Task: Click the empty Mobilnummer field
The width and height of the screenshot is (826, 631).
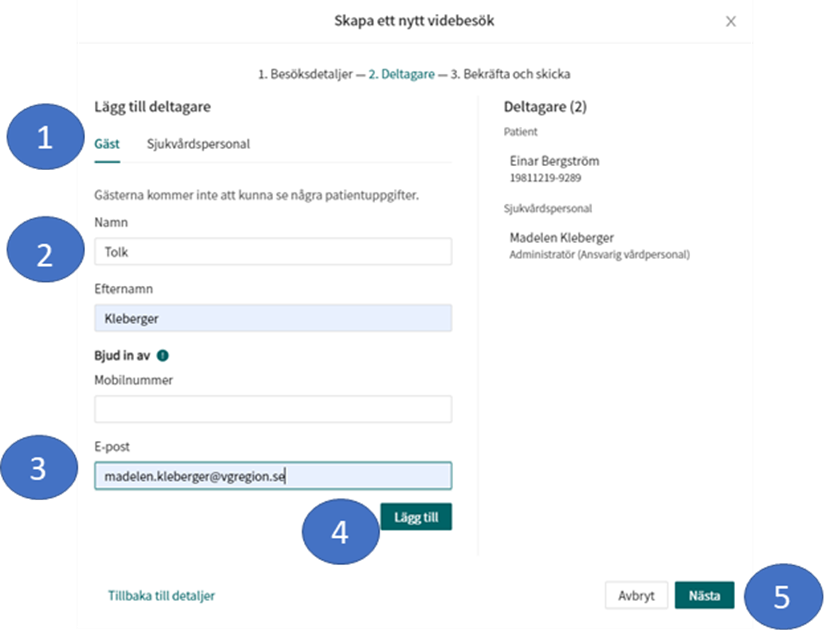Action: [273, 409]
